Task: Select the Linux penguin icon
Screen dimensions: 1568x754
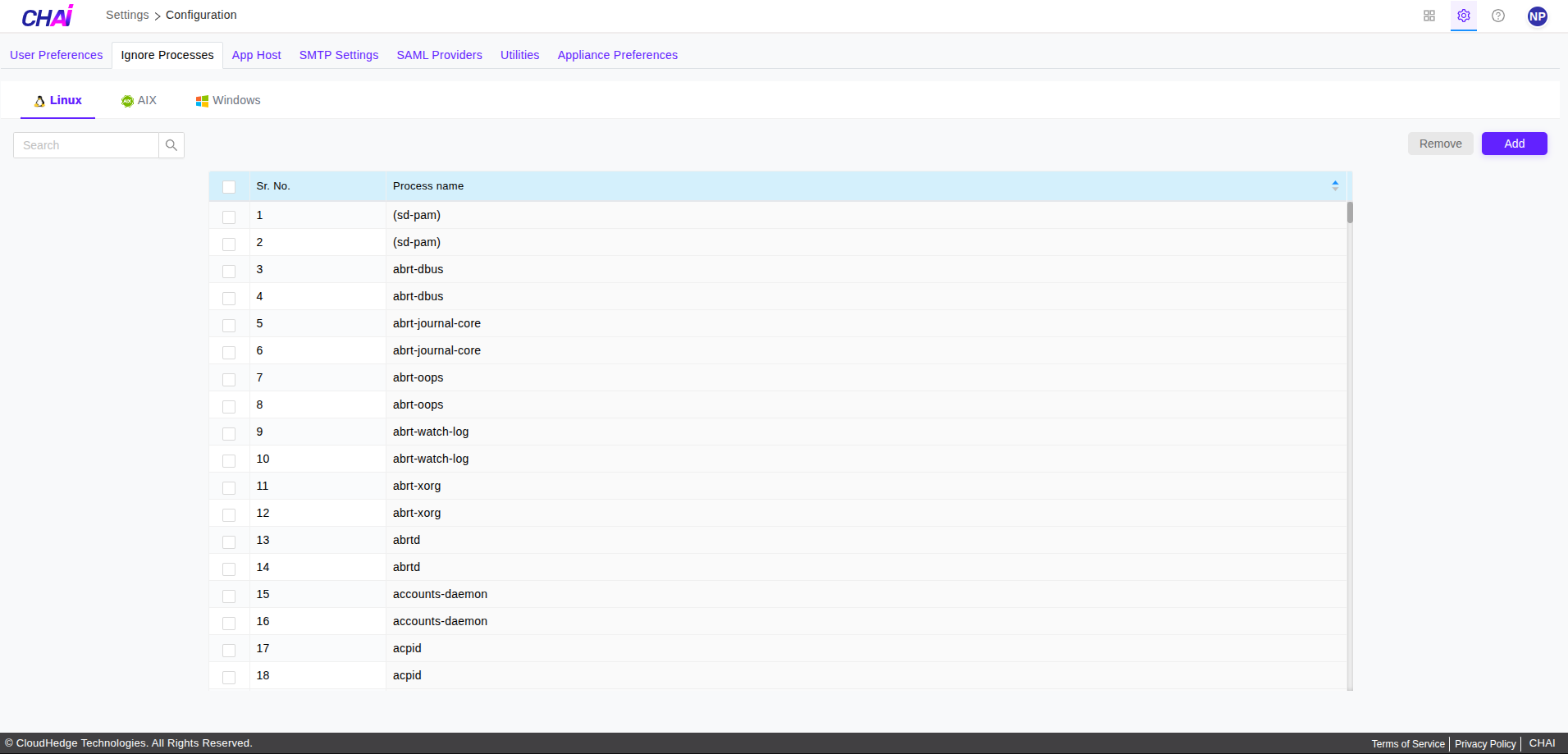Action: click(x=39, y=100)
